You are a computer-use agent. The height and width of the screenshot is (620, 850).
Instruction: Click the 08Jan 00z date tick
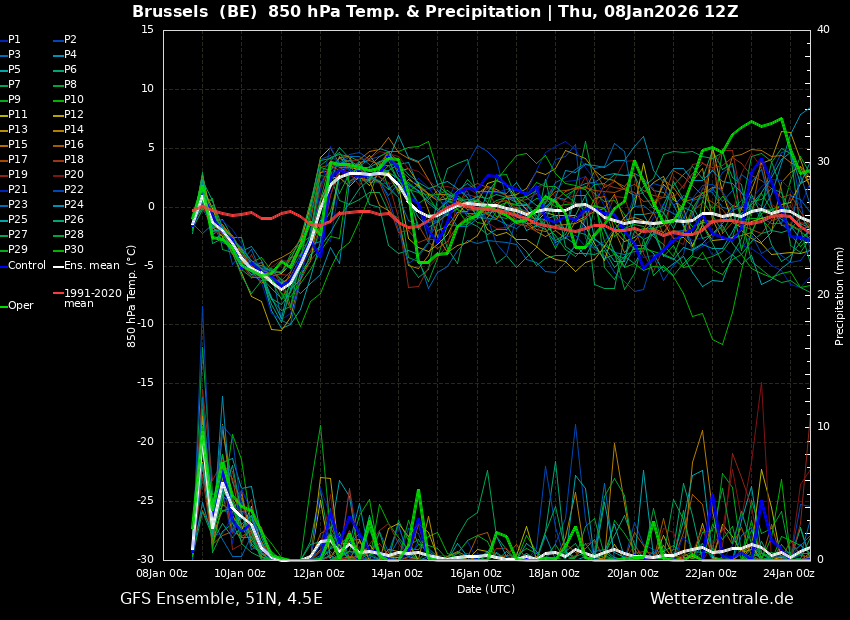[x=163, y=573]
